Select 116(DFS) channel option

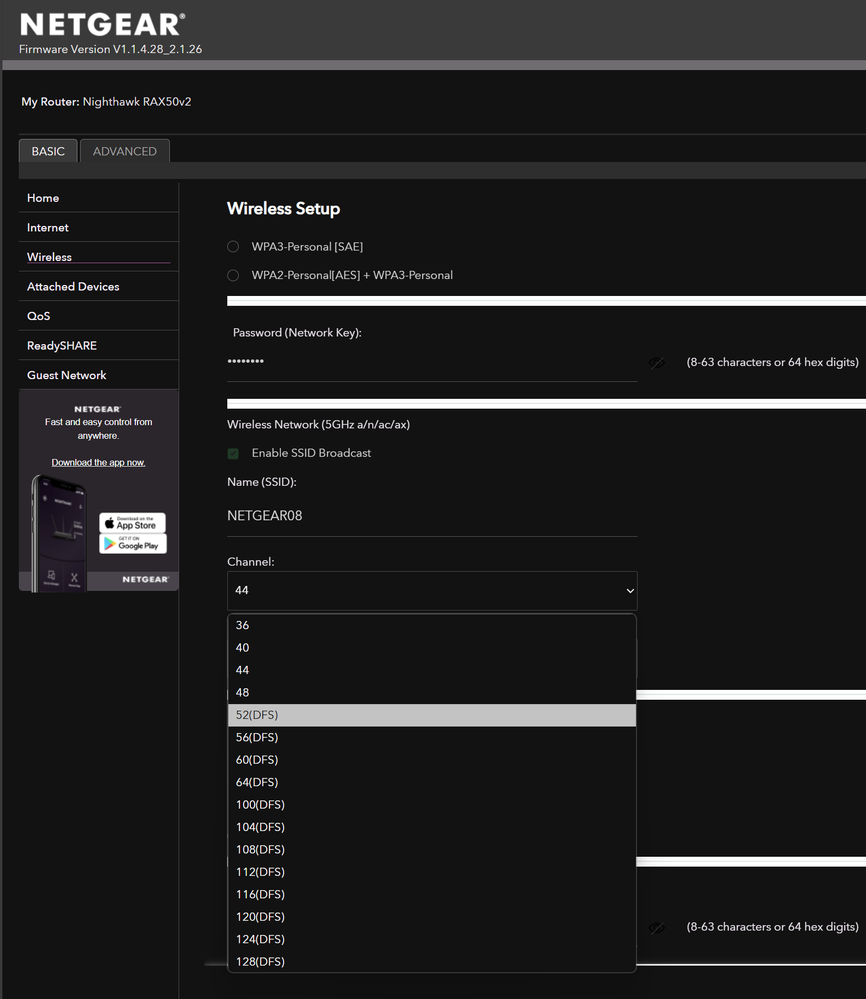pos(432,895)
